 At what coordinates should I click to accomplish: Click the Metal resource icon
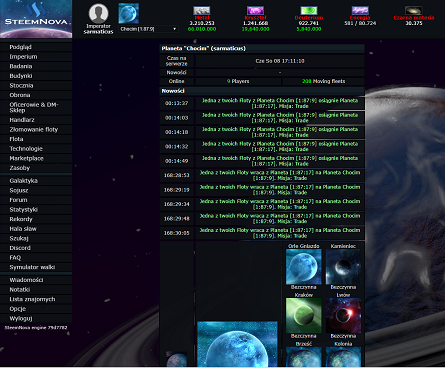(202, 11)
